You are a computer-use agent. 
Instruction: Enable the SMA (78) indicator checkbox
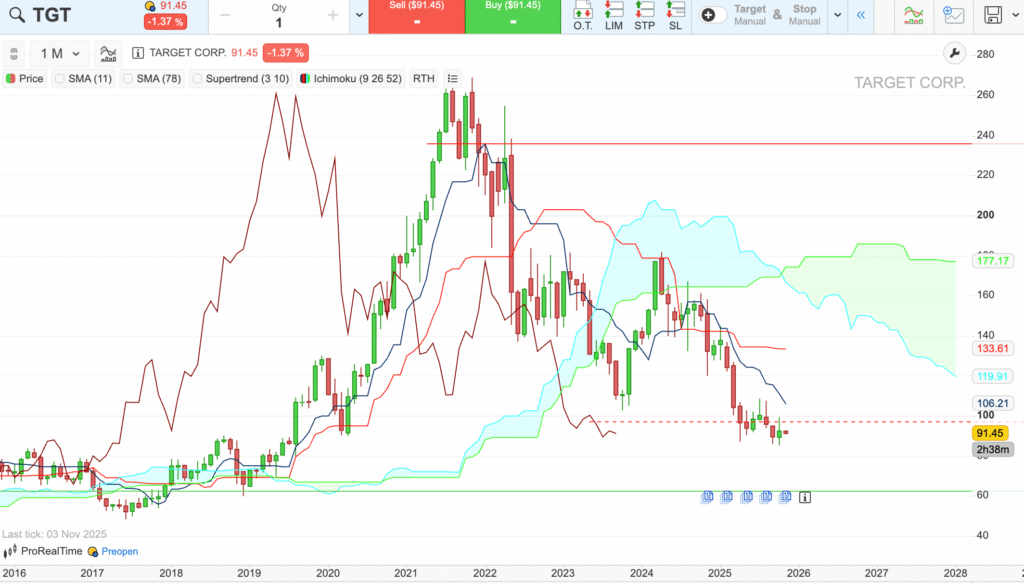(x=128, y=78)
